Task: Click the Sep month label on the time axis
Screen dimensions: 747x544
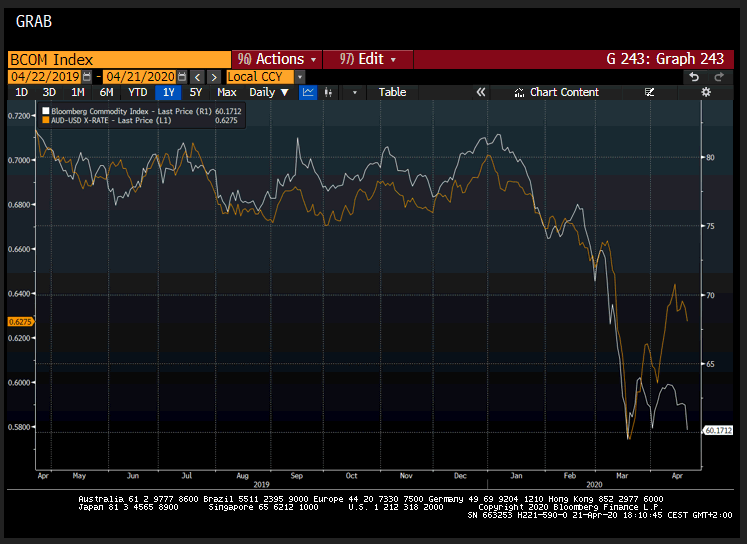Action: click(x=297, y=475)
